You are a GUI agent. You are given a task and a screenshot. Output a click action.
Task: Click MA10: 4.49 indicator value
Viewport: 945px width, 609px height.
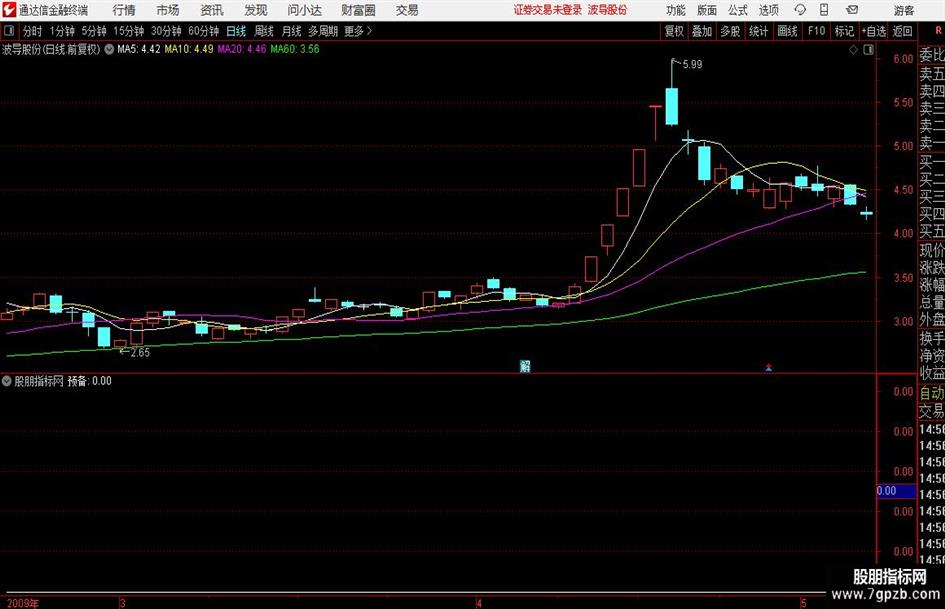[x=189, y=49]
